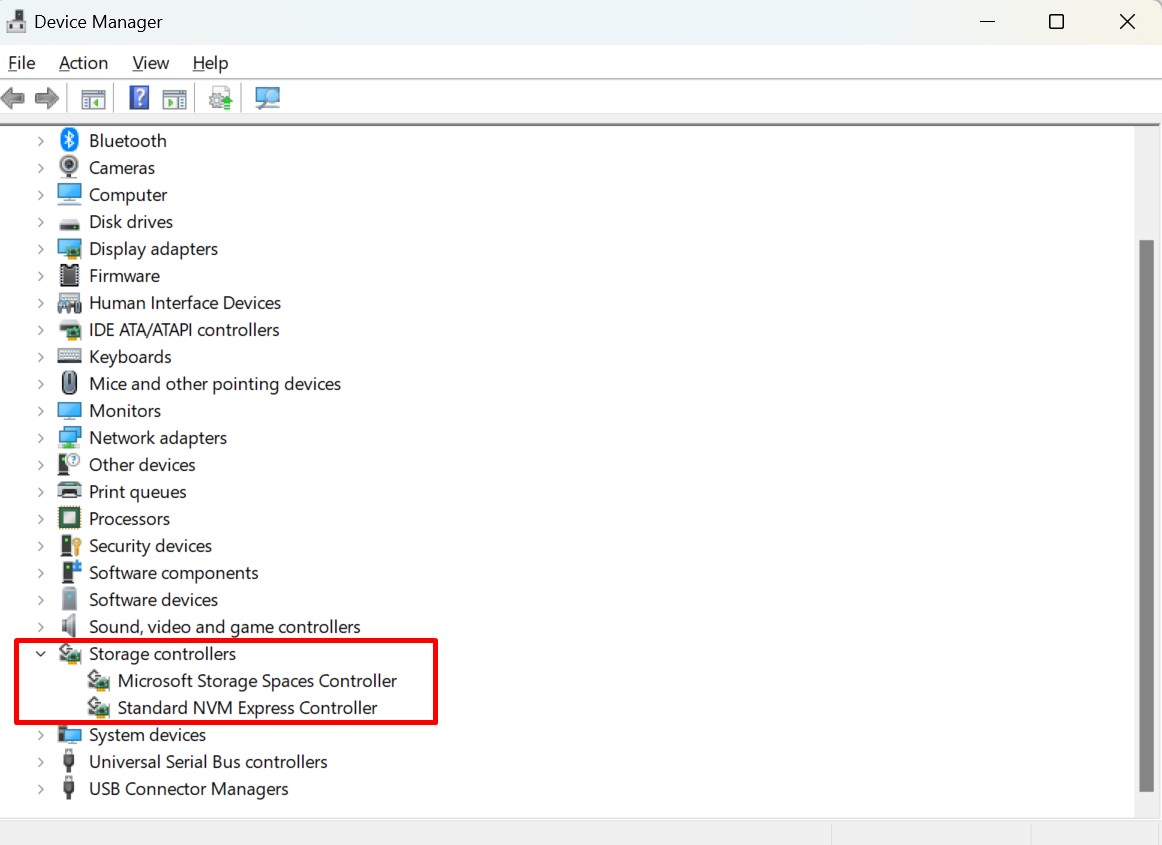This screenshot has height=845, width=1162.
Task: Click the Disk drives icon
Action: [x=70, y=223]
